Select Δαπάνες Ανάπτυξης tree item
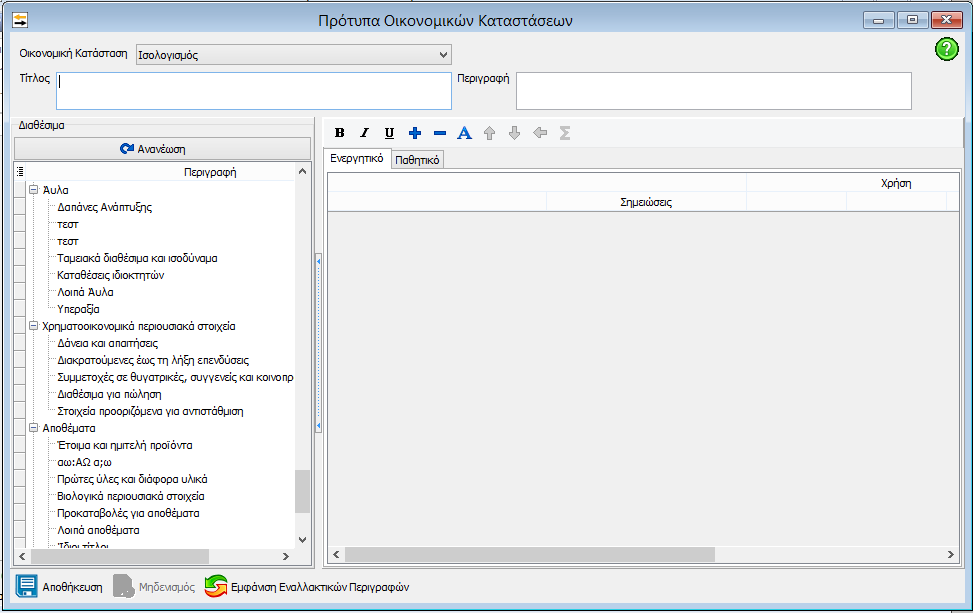 104,207
